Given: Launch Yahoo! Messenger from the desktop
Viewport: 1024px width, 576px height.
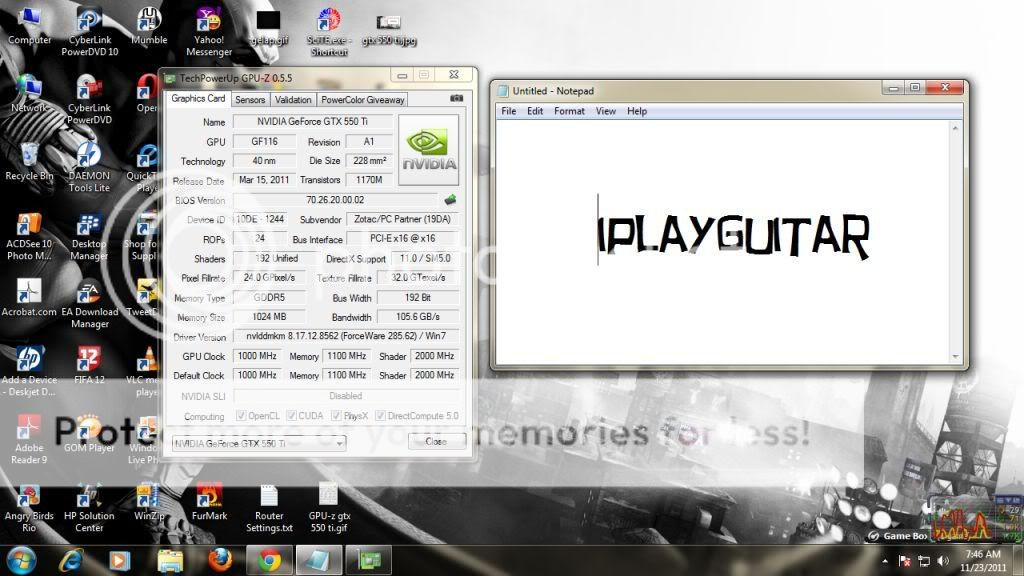Looking at the screenshot, I should point(209,31).
